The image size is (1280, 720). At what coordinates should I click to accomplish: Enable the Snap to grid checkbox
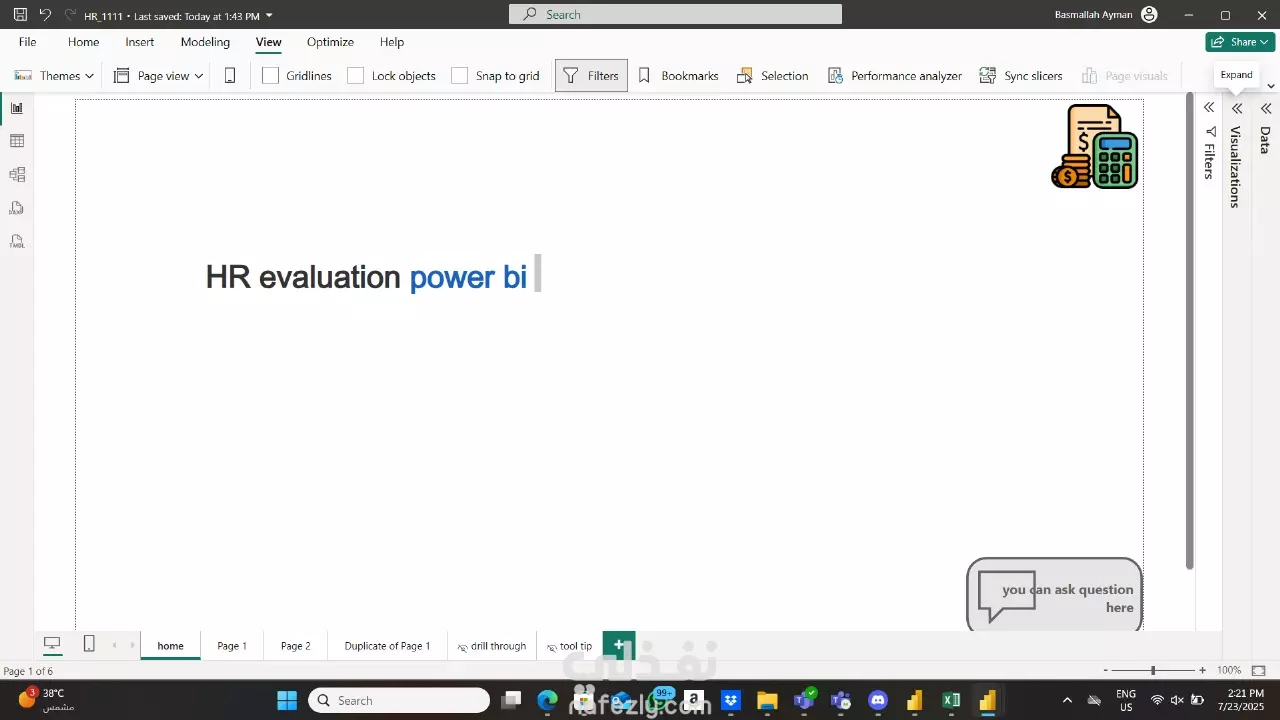point(459,76)
